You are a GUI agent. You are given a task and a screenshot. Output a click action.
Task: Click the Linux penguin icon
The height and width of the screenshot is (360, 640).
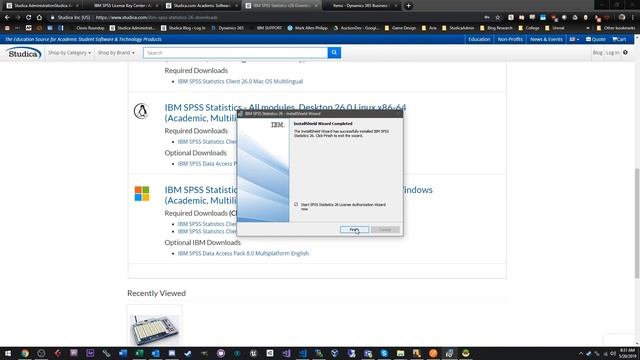[141, 111]
